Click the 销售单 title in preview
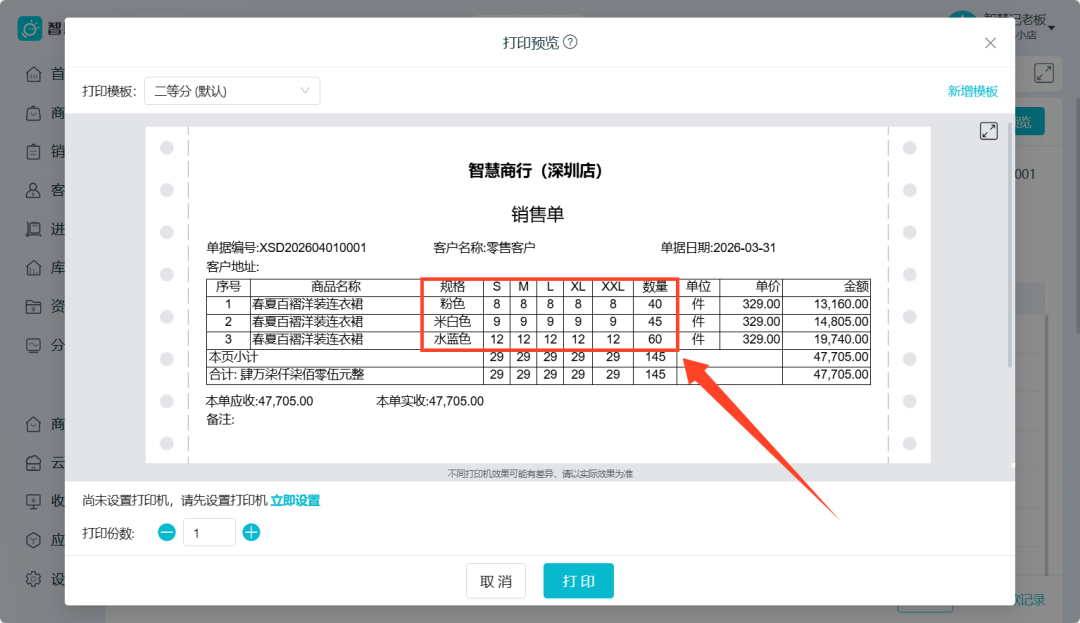Viewport: 1080px width, 623px height. coord(538,214)
